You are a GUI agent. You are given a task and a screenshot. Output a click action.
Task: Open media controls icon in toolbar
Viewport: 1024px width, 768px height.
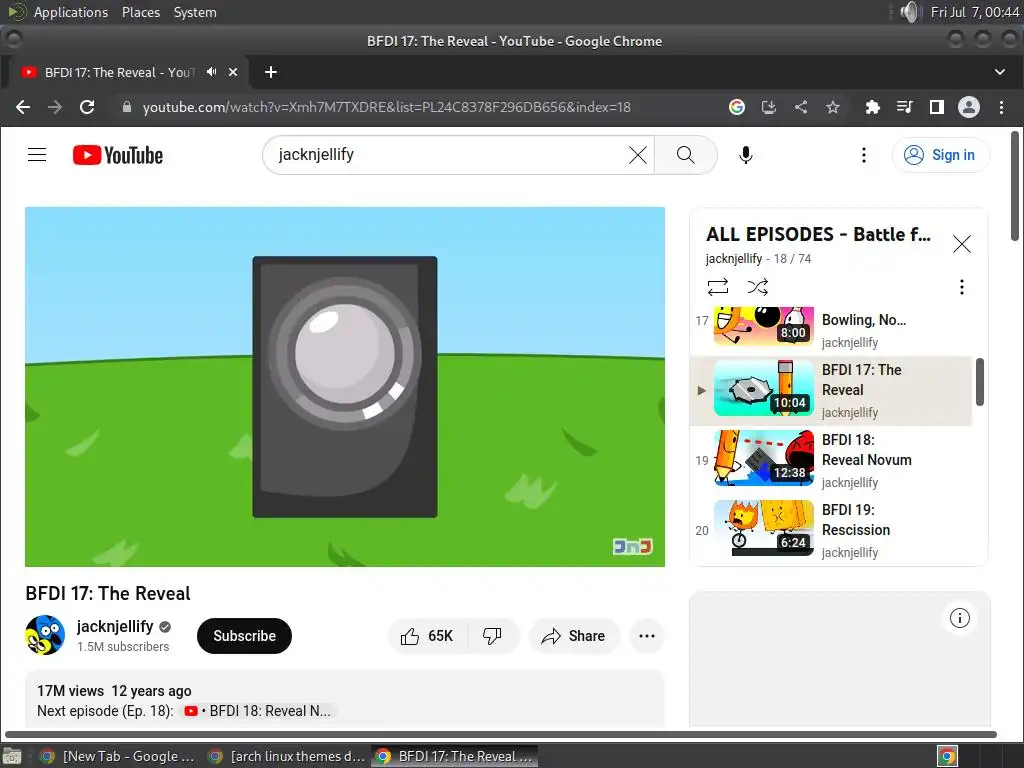(x=904, y=107)
